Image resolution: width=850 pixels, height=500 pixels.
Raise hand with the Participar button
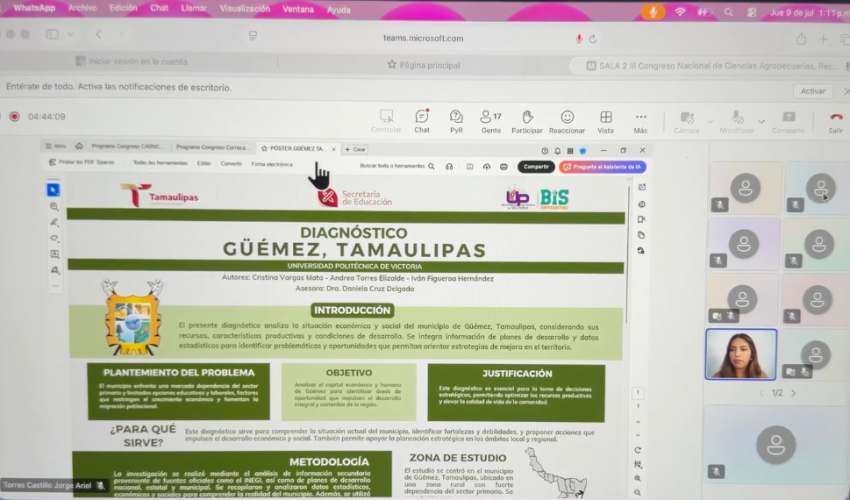527,121
